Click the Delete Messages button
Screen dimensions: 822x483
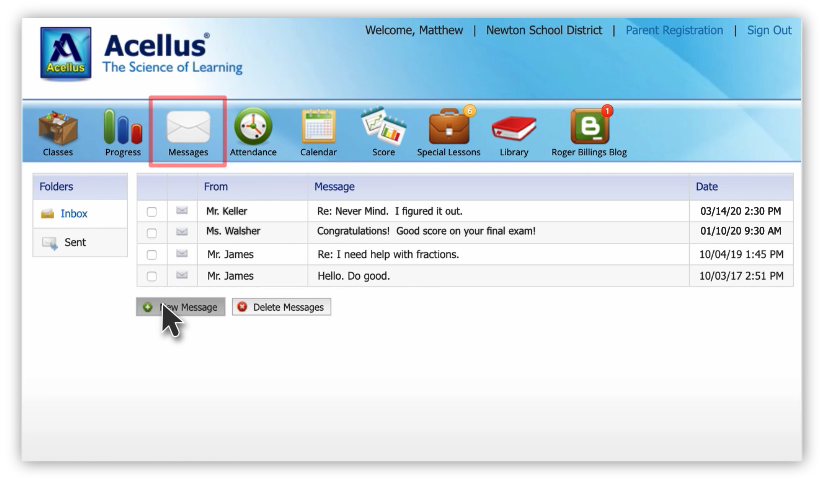pos(282,307)
